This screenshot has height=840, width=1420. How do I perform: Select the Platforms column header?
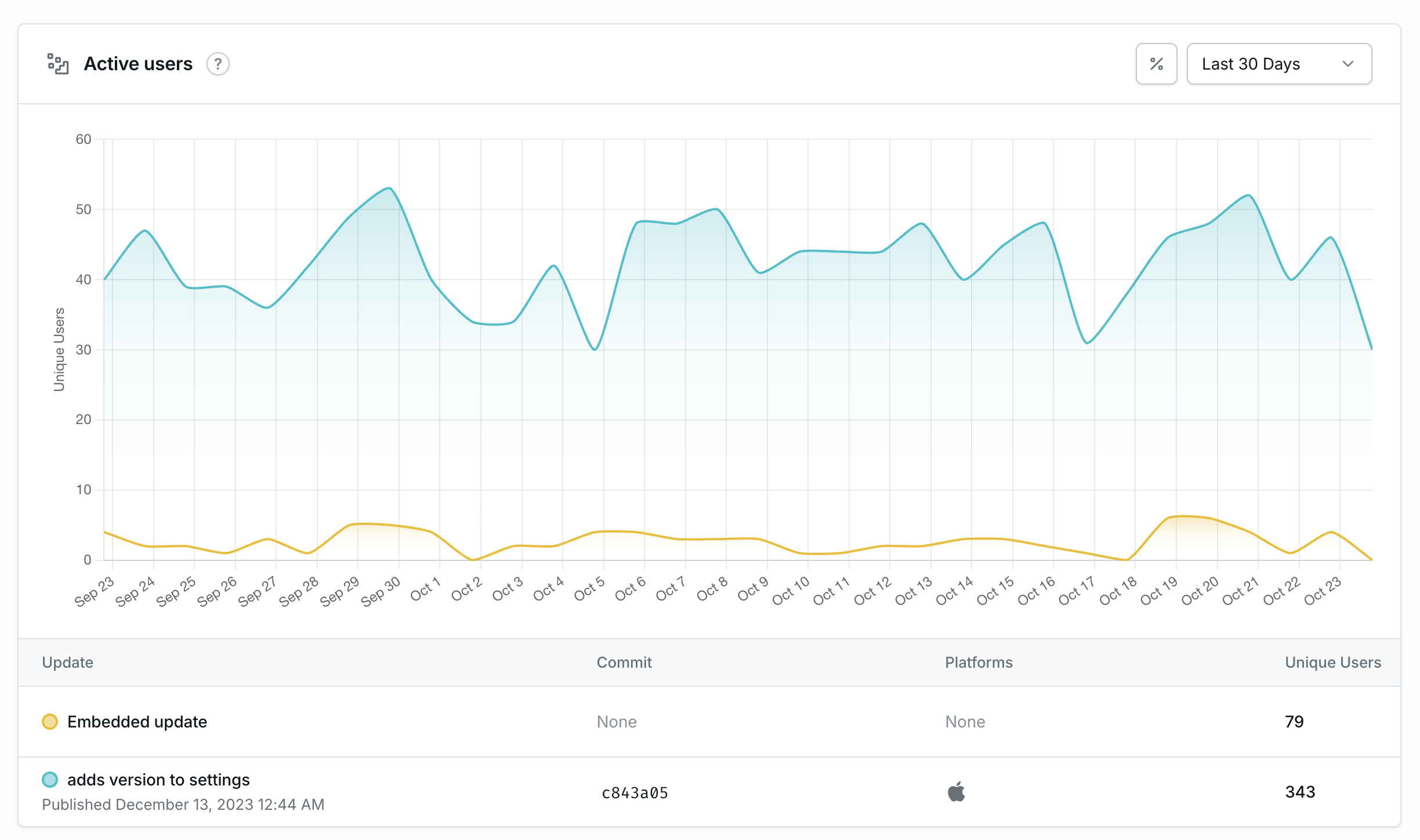[979, 662]
